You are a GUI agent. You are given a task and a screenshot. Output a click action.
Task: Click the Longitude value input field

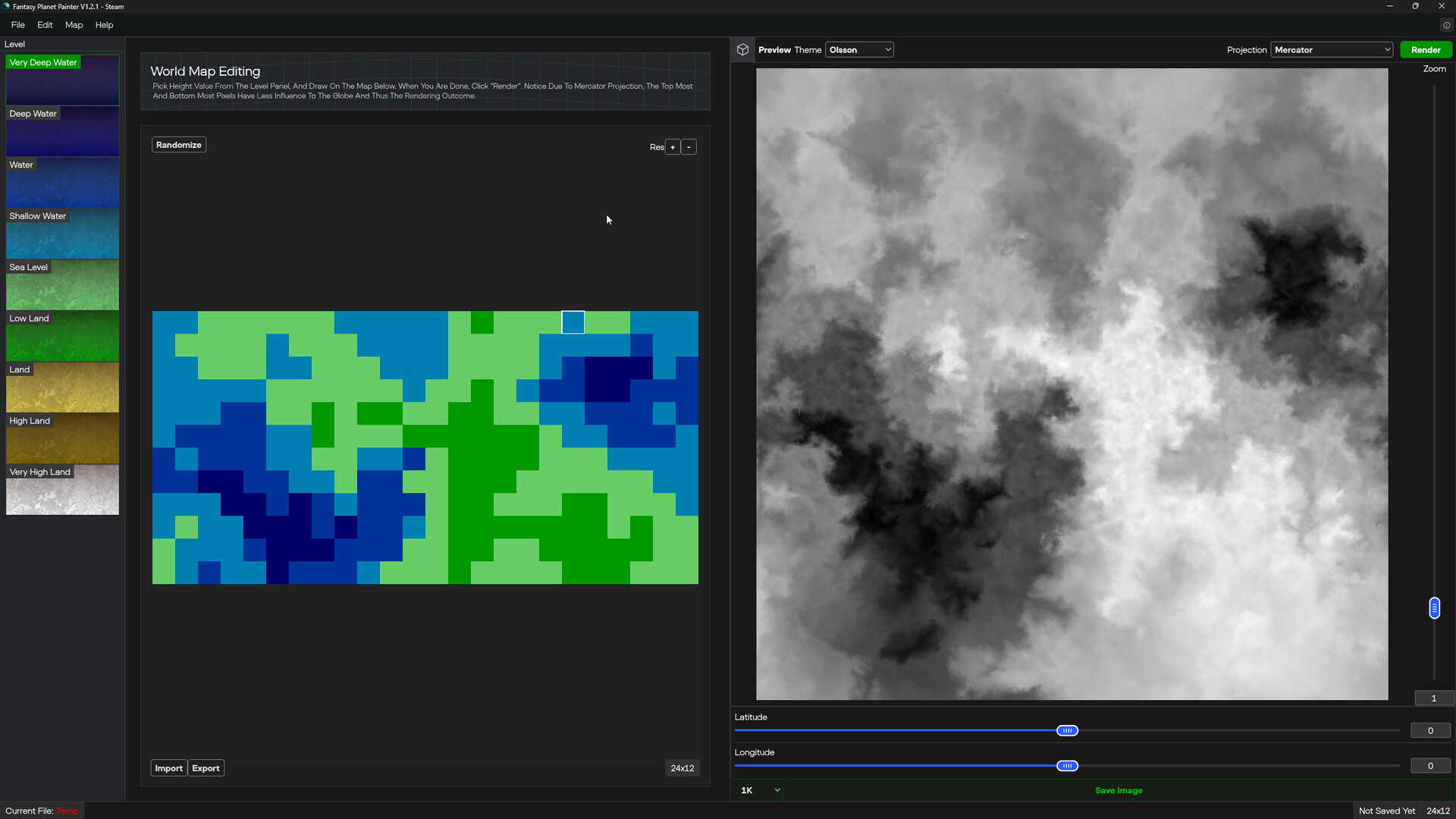[1430, 766]
